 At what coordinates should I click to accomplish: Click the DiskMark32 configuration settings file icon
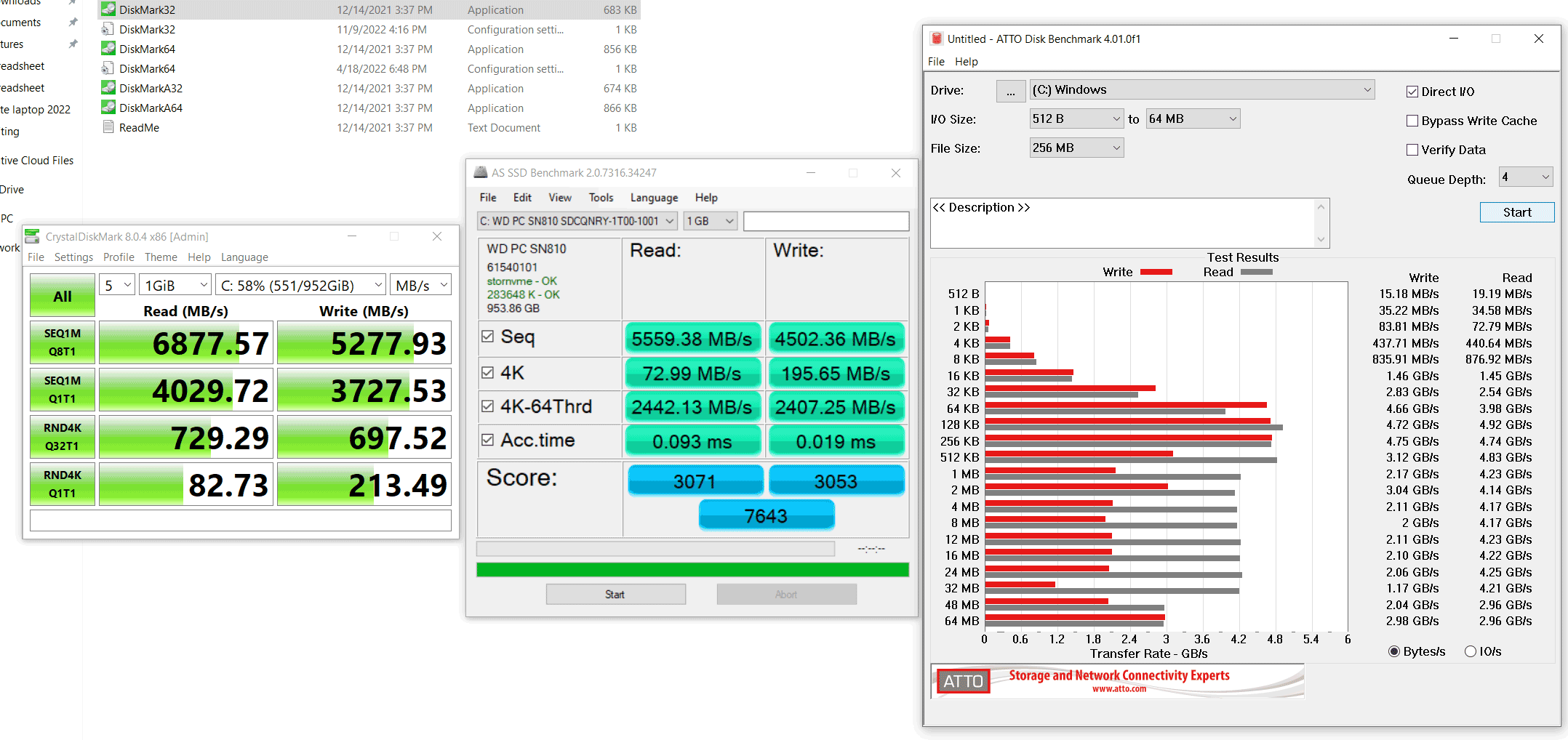(x=108, y=29)
